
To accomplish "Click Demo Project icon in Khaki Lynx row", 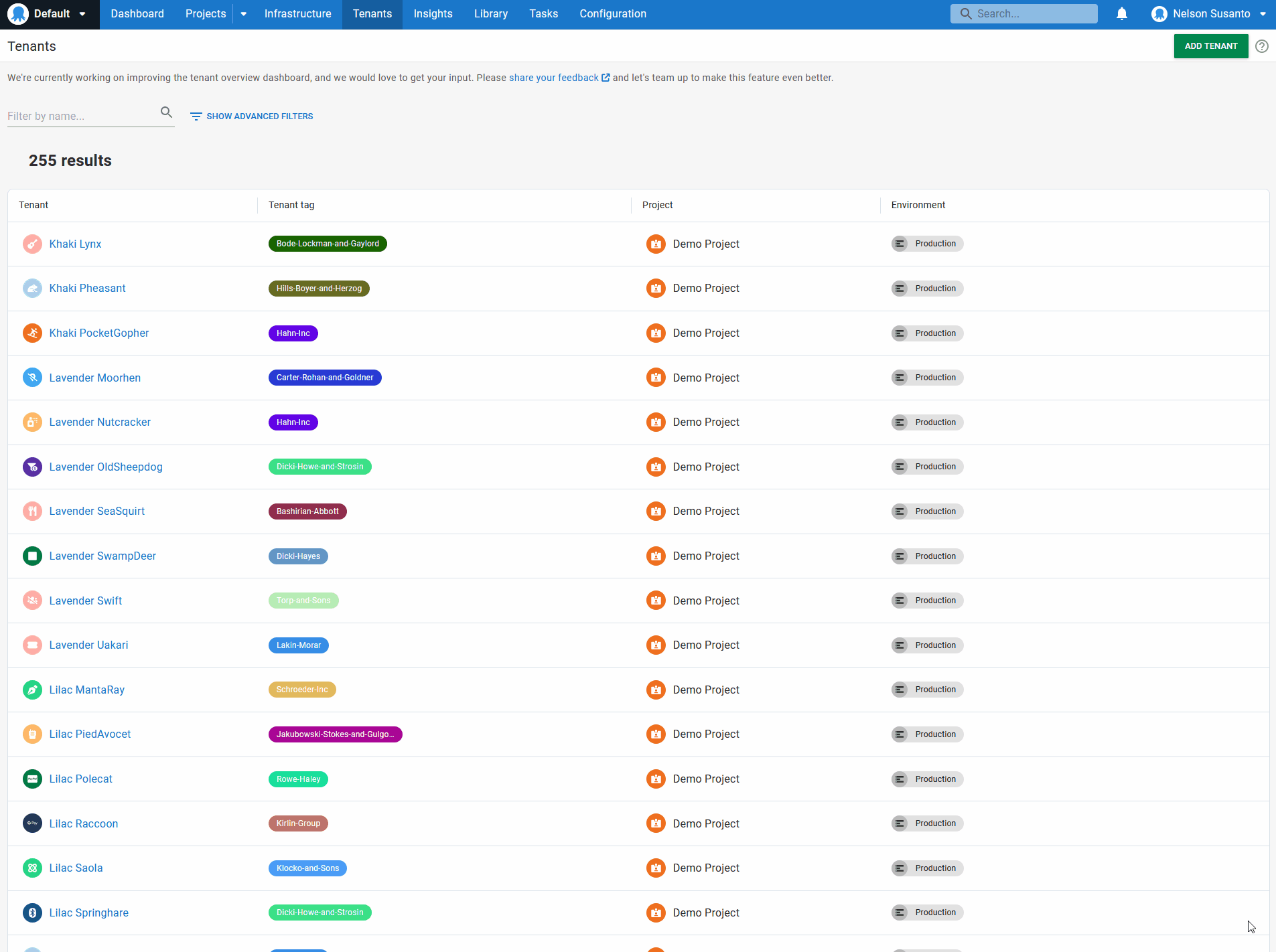I will (656, 244).
